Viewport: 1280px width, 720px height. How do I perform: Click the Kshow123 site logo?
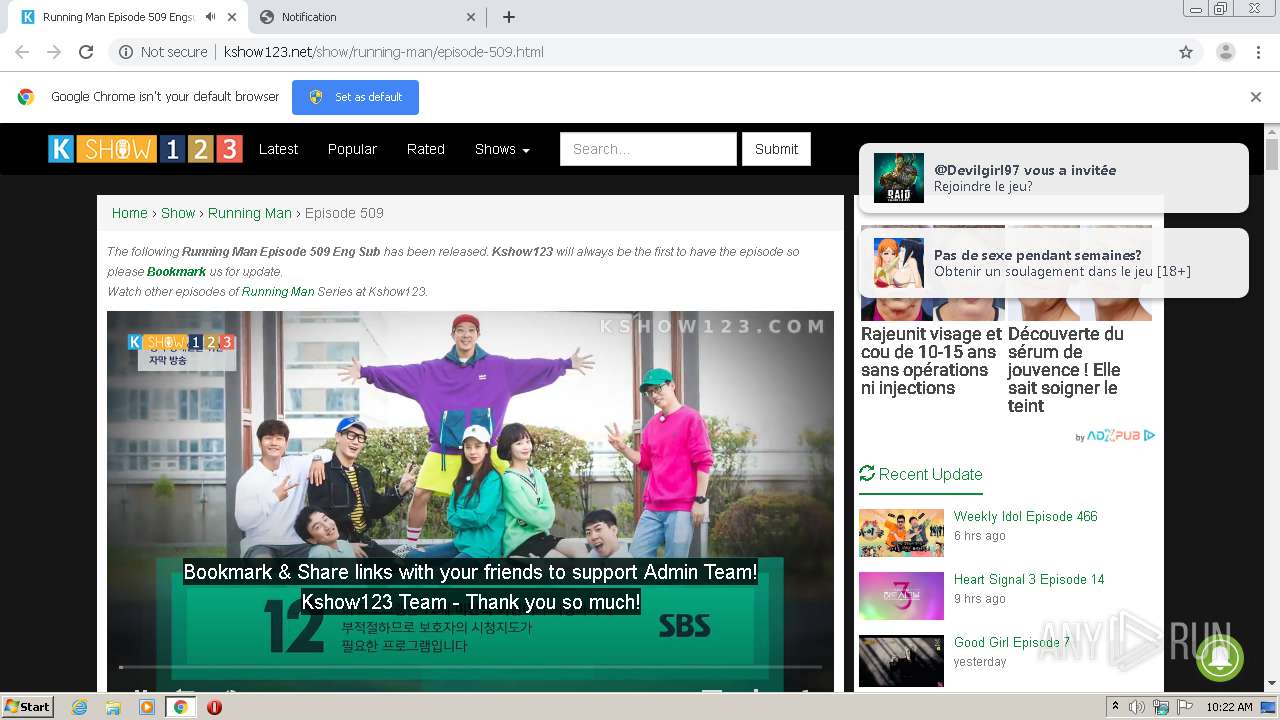coord(146,149)
